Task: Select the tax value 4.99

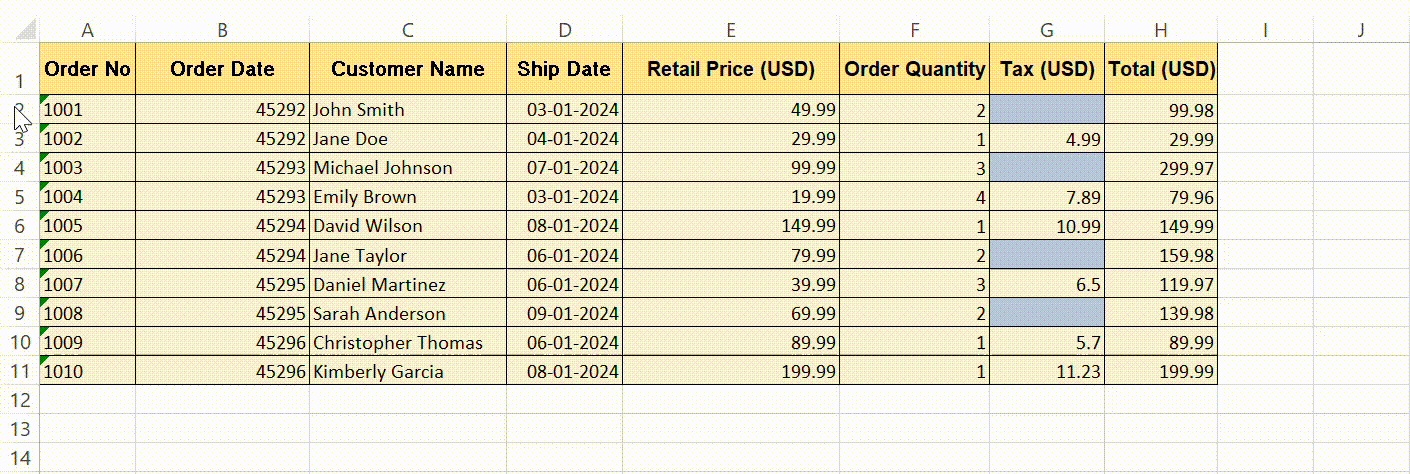Action: tap(1047, 139)
